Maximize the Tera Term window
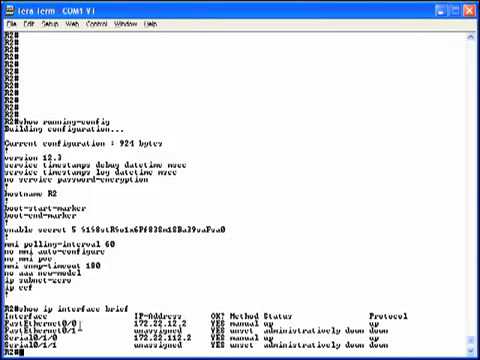 click(455, 11)
